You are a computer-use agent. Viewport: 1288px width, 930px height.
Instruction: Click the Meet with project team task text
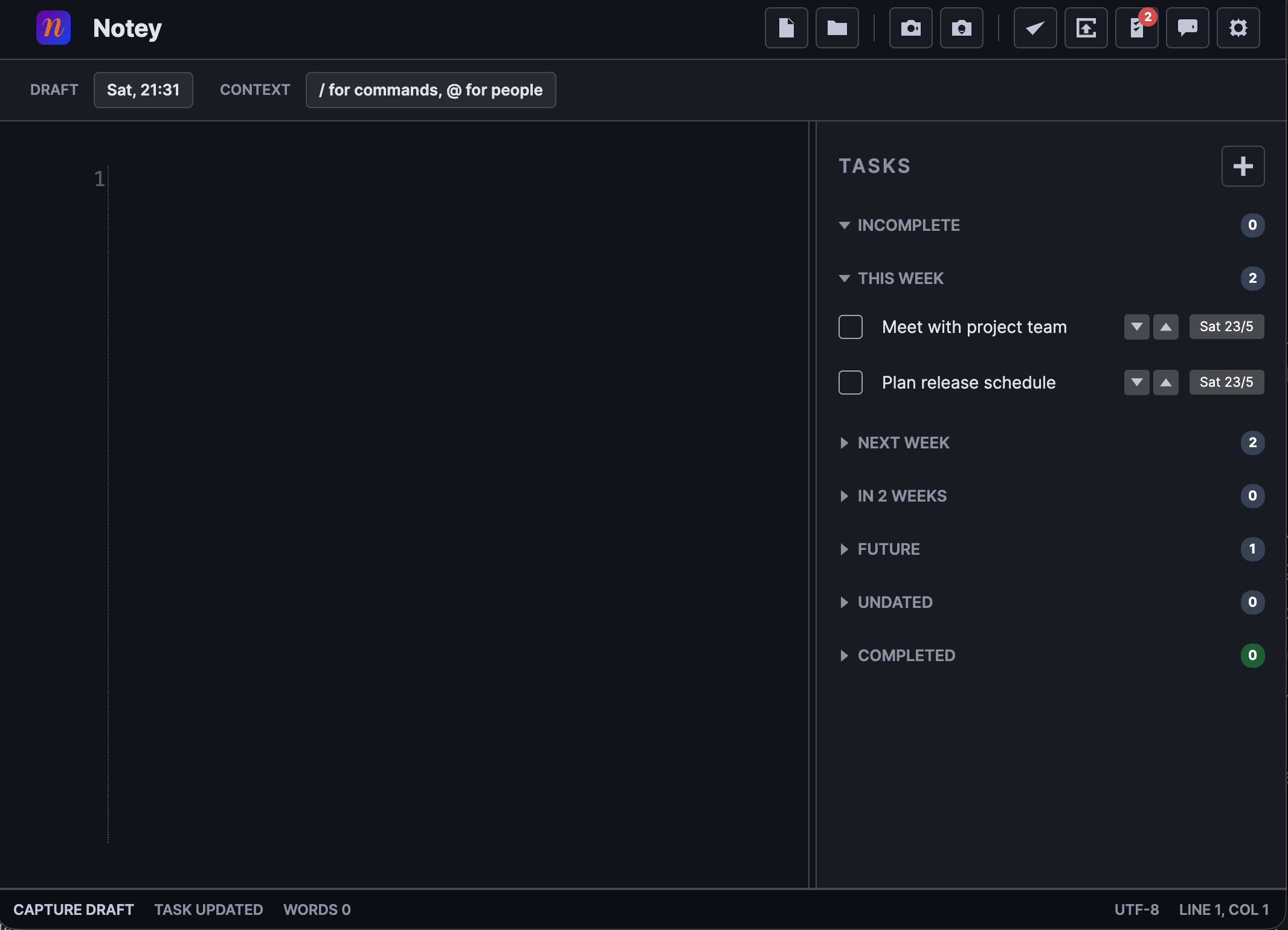point(974,327)
